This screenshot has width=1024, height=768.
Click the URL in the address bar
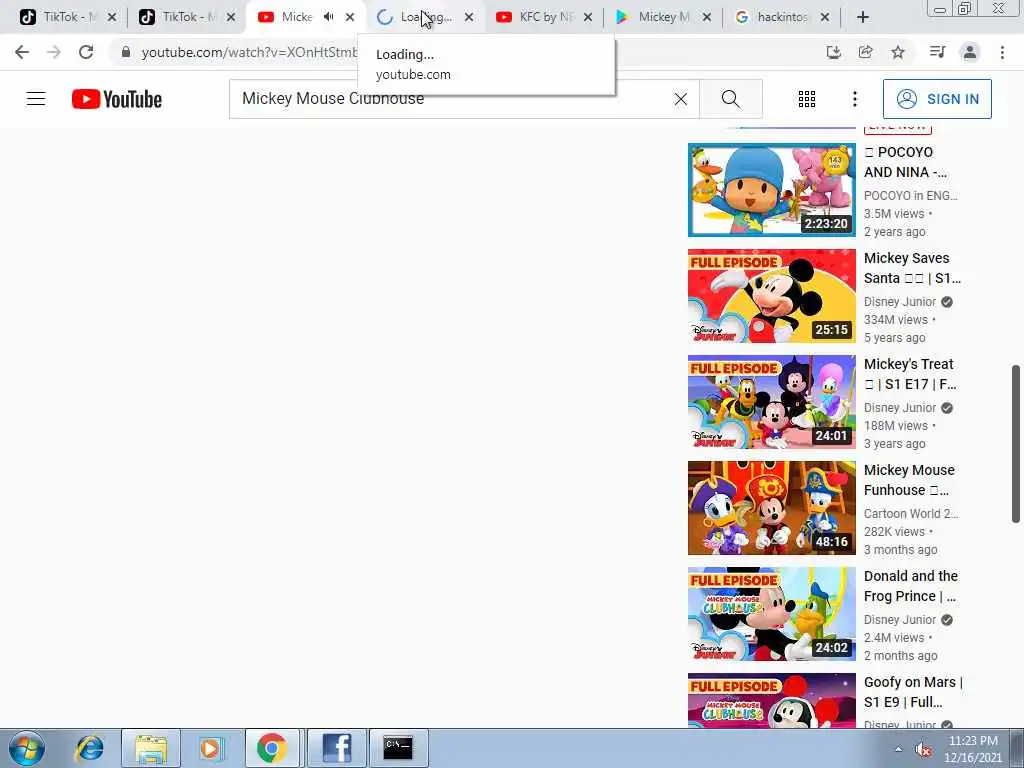[x=249, y=52]
